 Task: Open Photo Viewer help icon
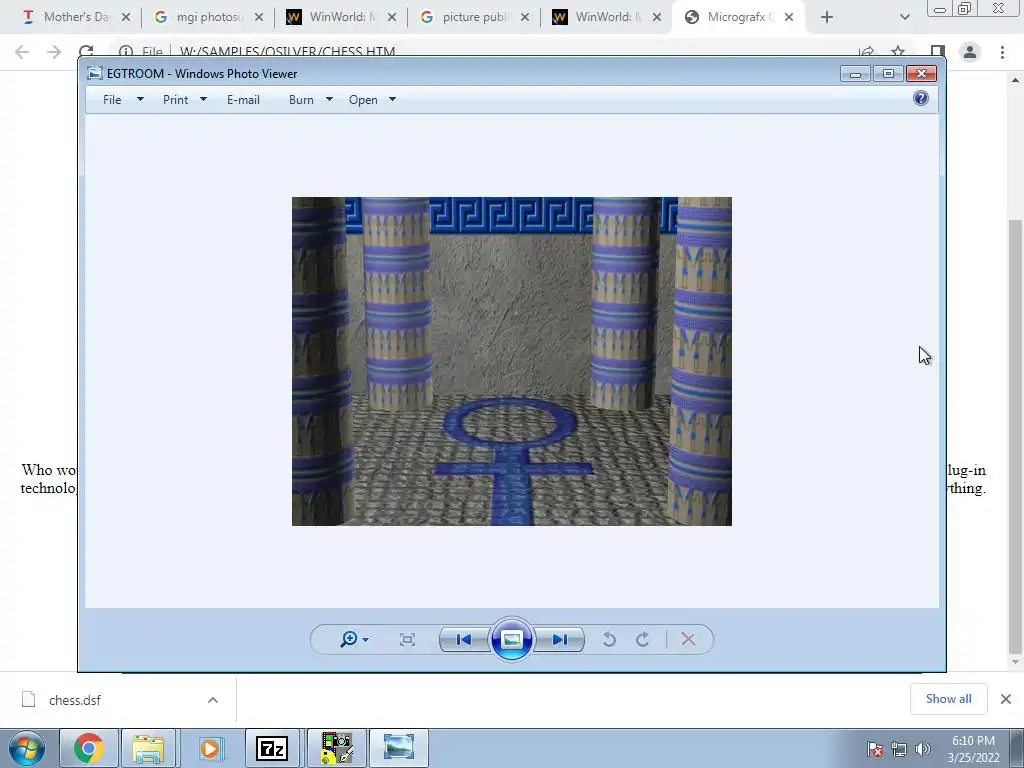click(921, 99)
